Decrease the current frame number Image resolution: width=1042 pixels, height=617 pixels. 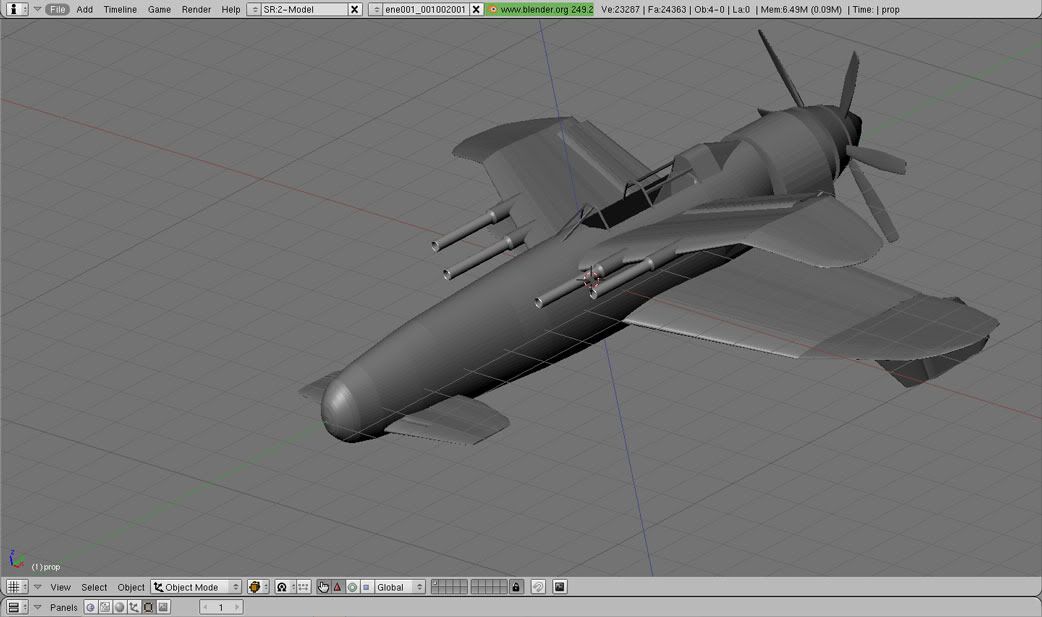(x=205, y=607)
